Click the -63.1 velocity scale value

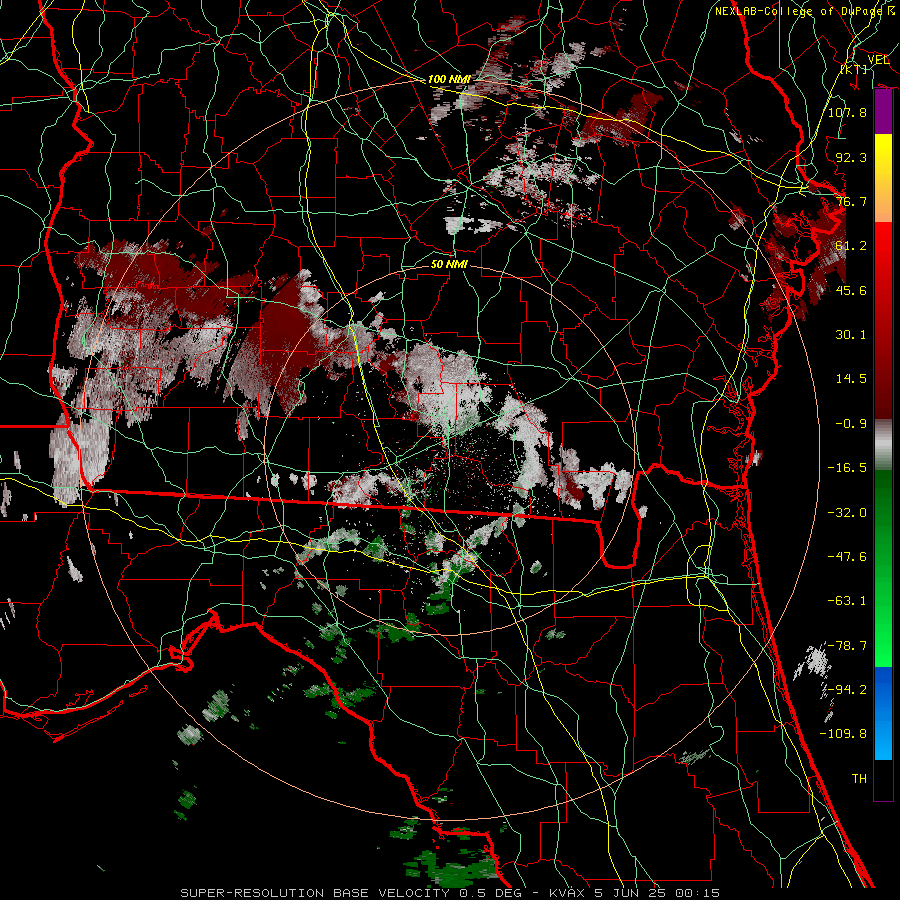click(x=847, y=601)
